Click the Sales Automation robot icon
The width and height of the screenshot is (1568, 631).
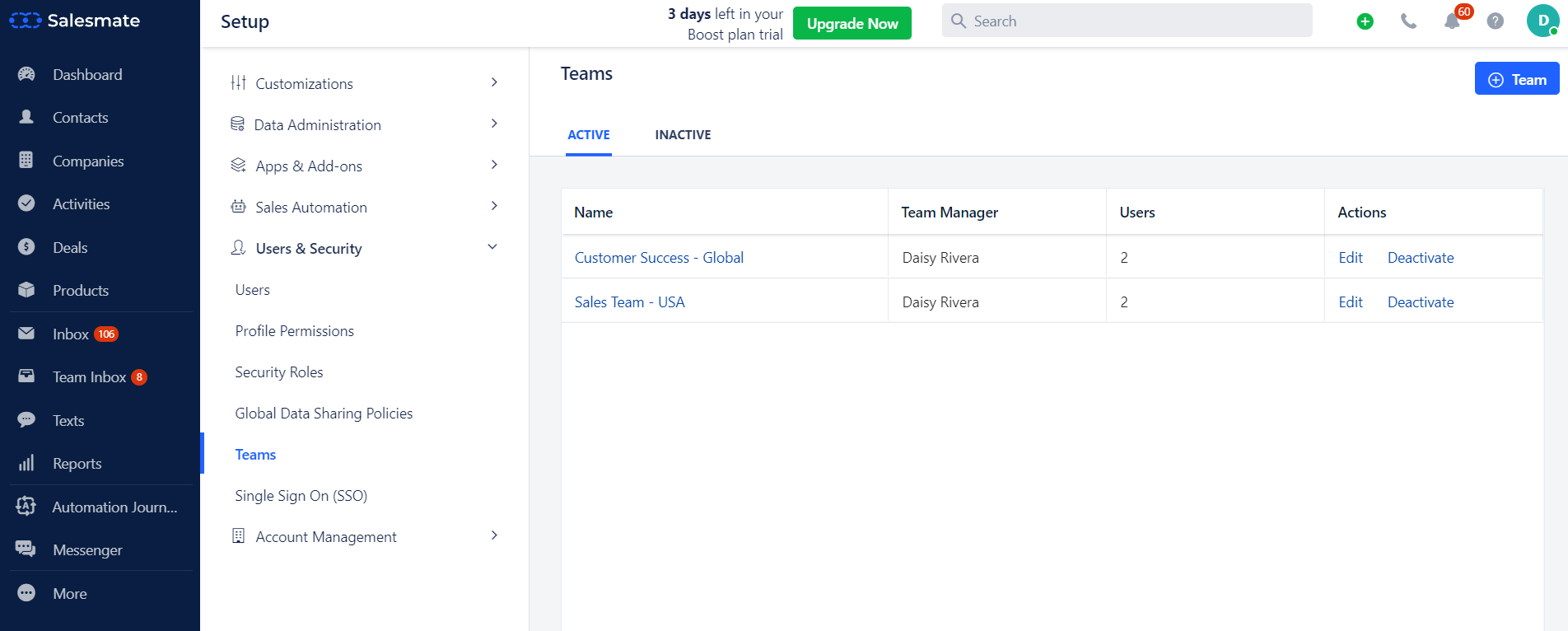point(239,206)
